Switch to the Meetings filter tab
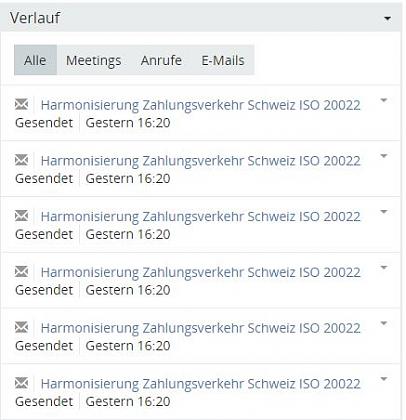 pyautogui.click(x=94, y=60)
